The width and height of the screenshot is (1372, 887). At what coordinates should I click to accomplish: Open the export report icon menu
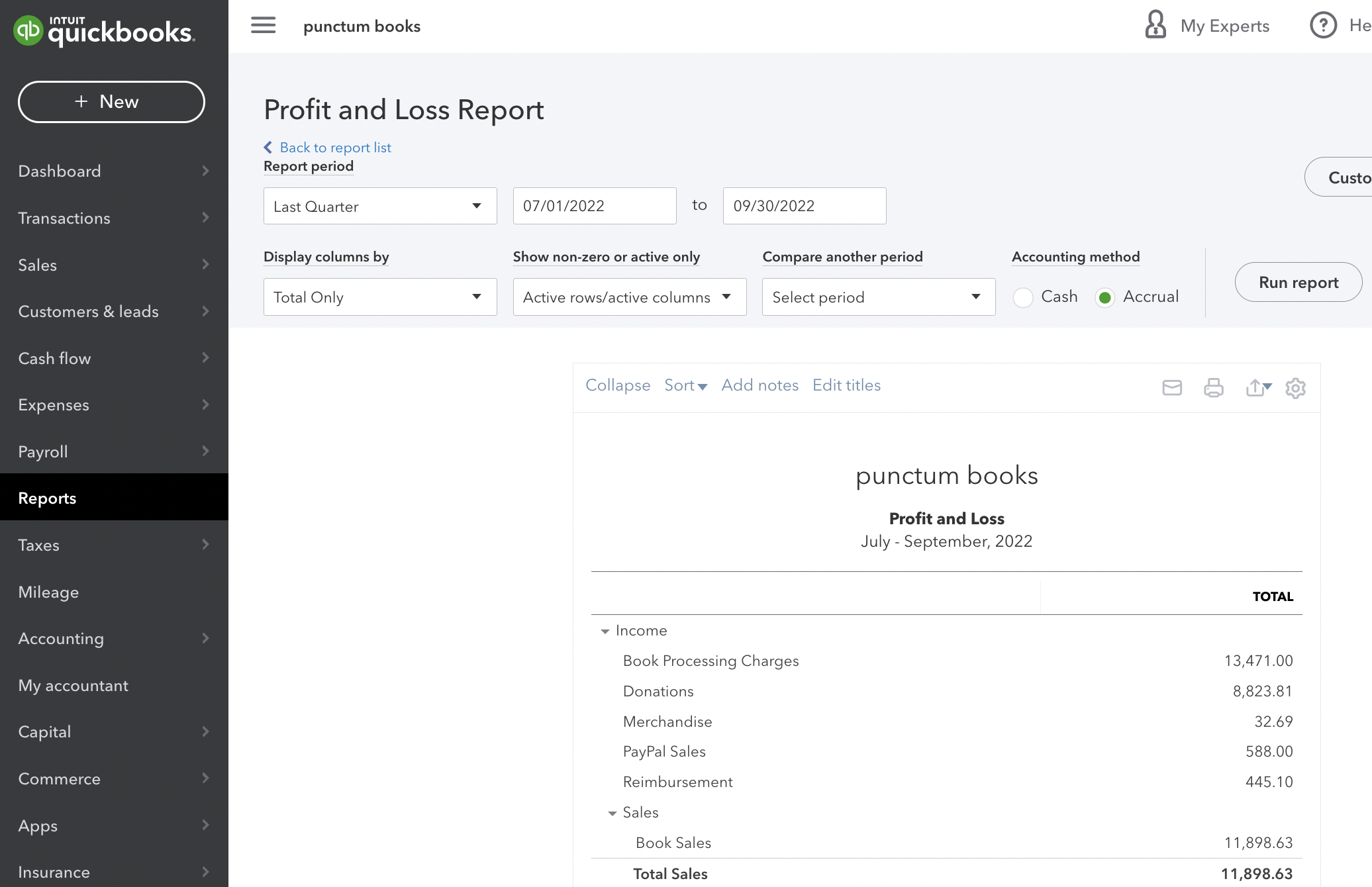pyautogui.click(x=1258, y=387)
